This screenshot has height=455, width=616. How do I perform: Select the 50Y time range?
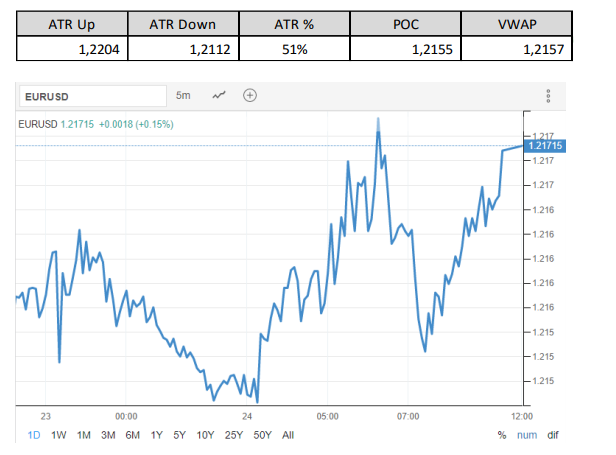263,435
